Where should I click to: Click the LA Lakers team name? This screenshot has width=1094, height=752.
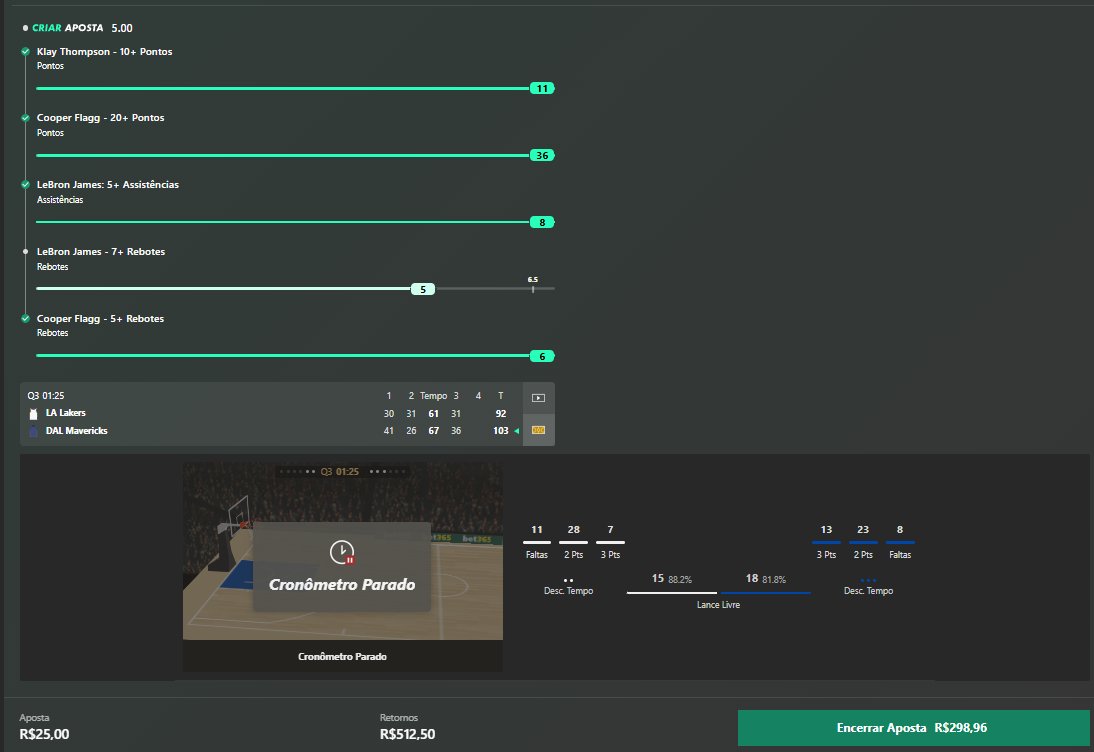(x=66, y=413)
